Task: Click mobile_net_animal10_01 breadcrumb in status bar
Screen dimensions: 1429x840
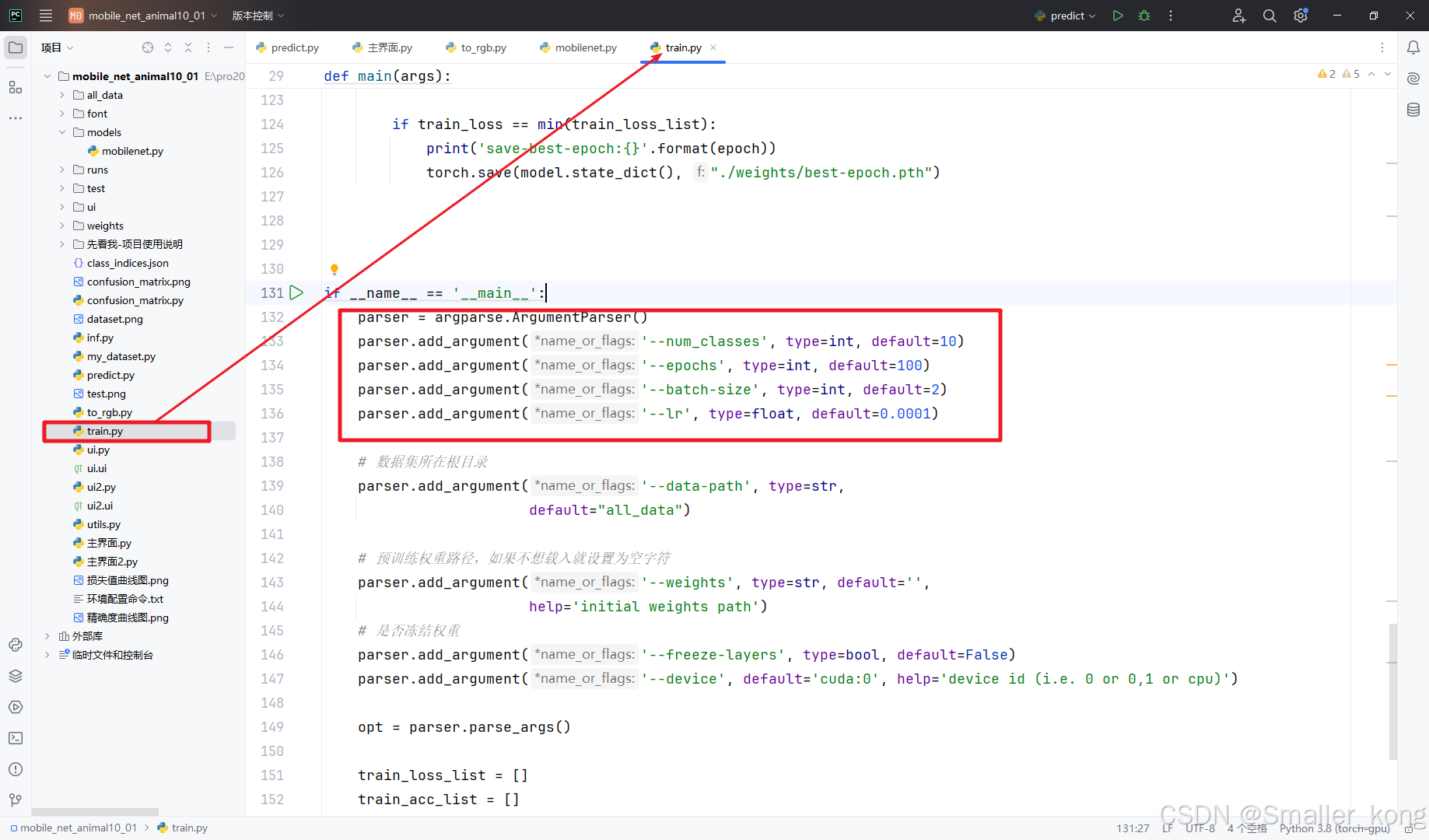Action: 74,828
